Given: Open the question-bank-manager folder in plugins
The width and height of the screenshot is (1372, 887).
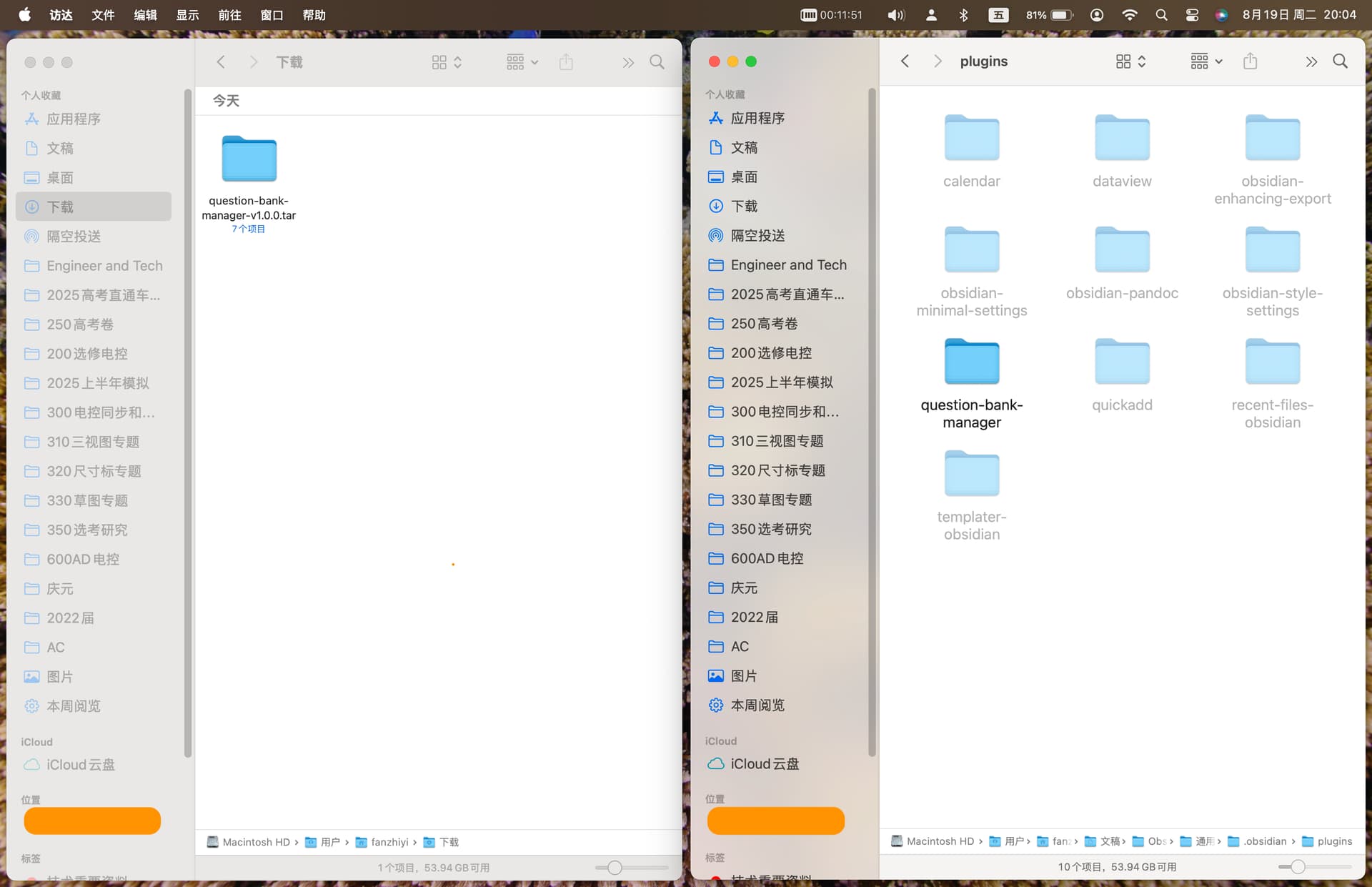Looking at the screenshot, I should pos(971,362).
